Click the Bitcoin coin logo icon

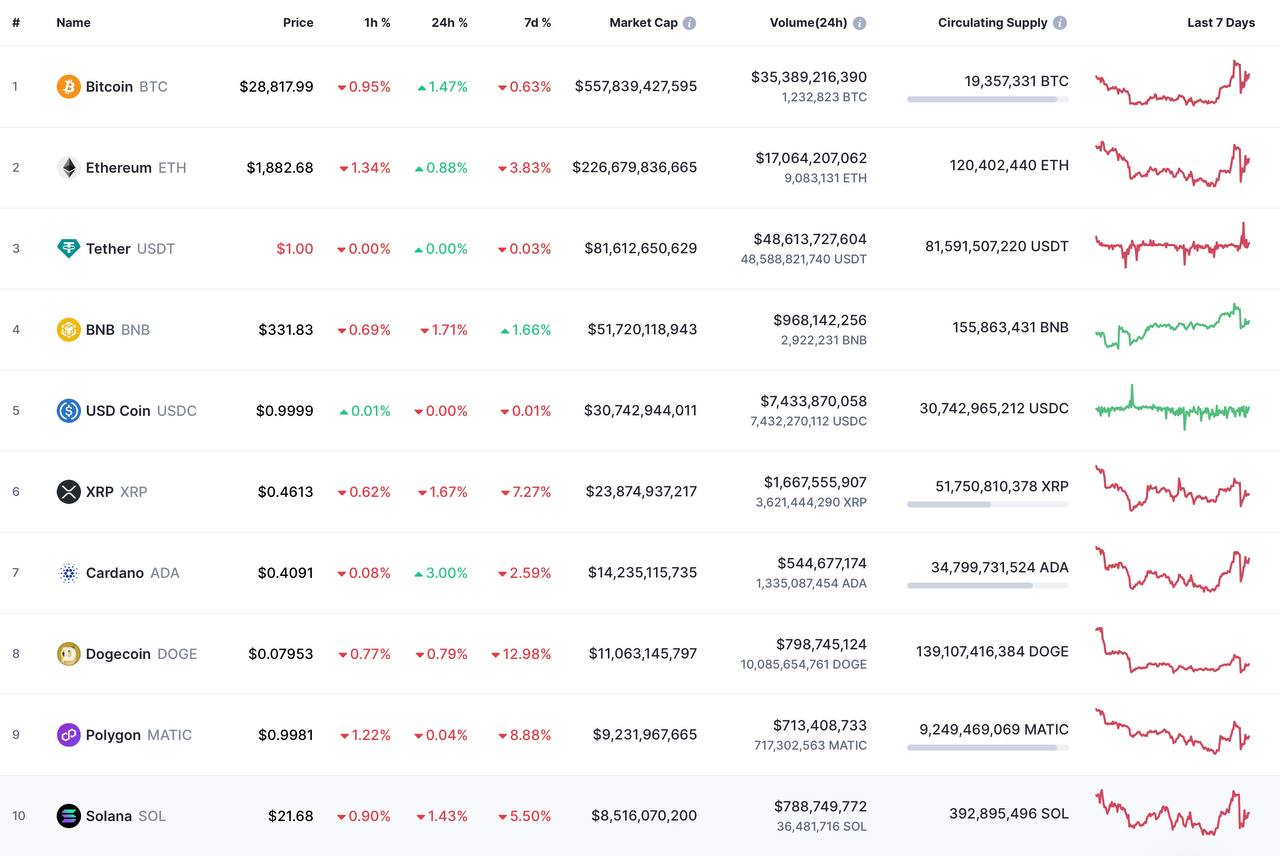pos(68,87)
